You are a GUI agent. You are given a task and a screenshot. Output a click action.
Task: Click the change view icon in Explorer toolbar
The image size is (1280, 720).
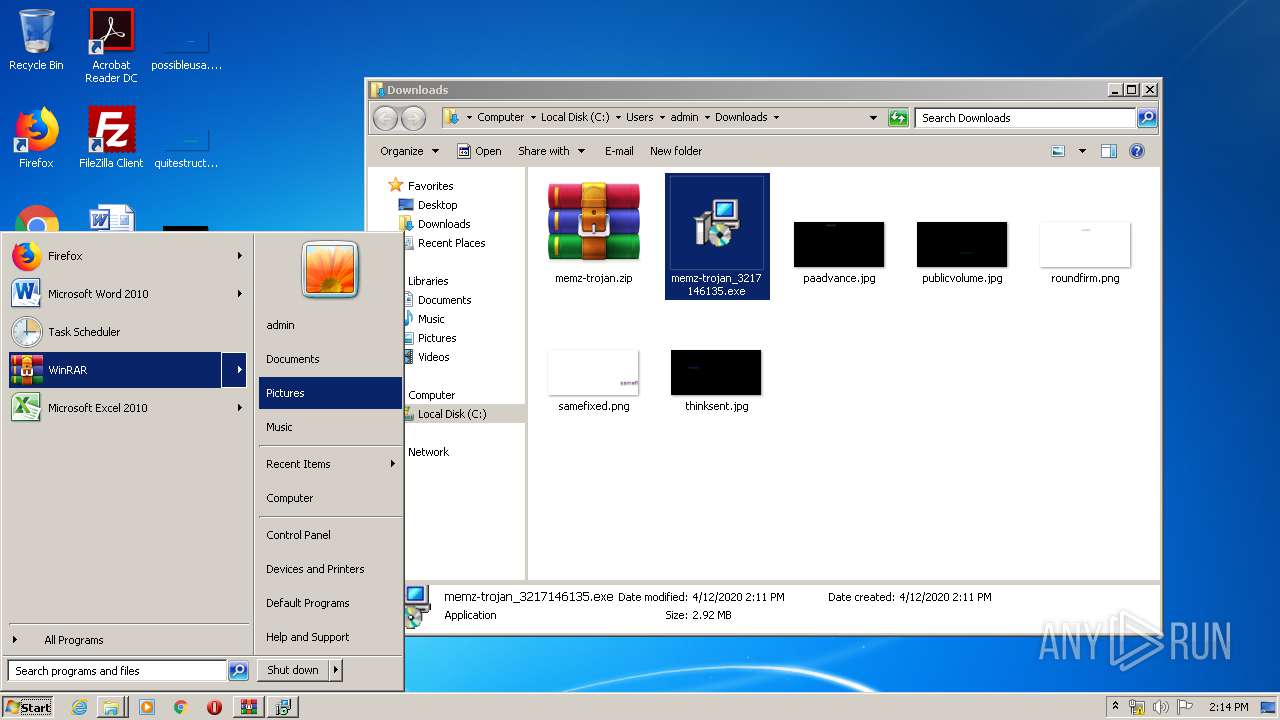click(x=1058, y=151)
